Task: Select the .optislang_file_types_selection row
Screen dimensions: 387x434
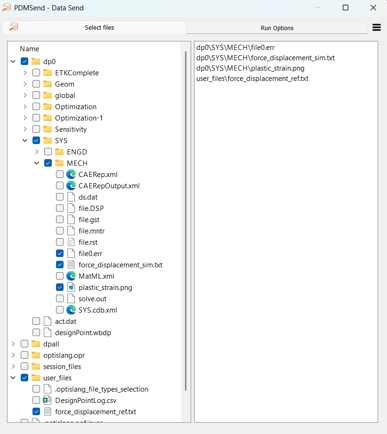Action: pyautogui.click(x=101, y=389)
